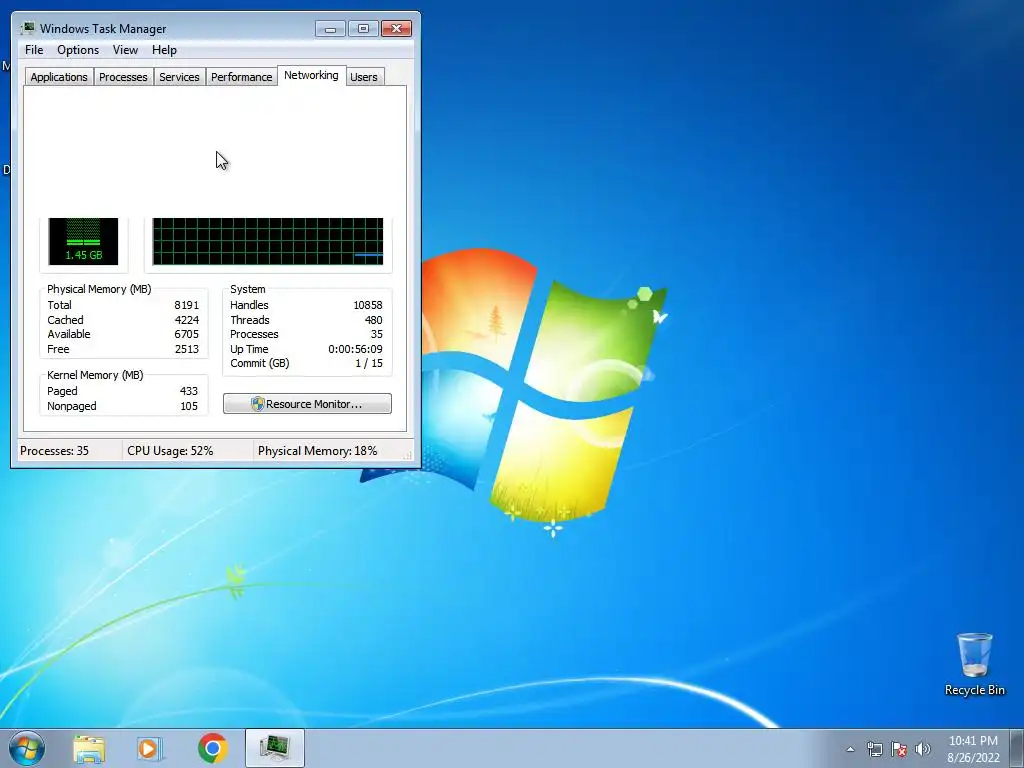The image size is (1024, 768).
Task: Switch to the Services tab
Action: [179, 77]
